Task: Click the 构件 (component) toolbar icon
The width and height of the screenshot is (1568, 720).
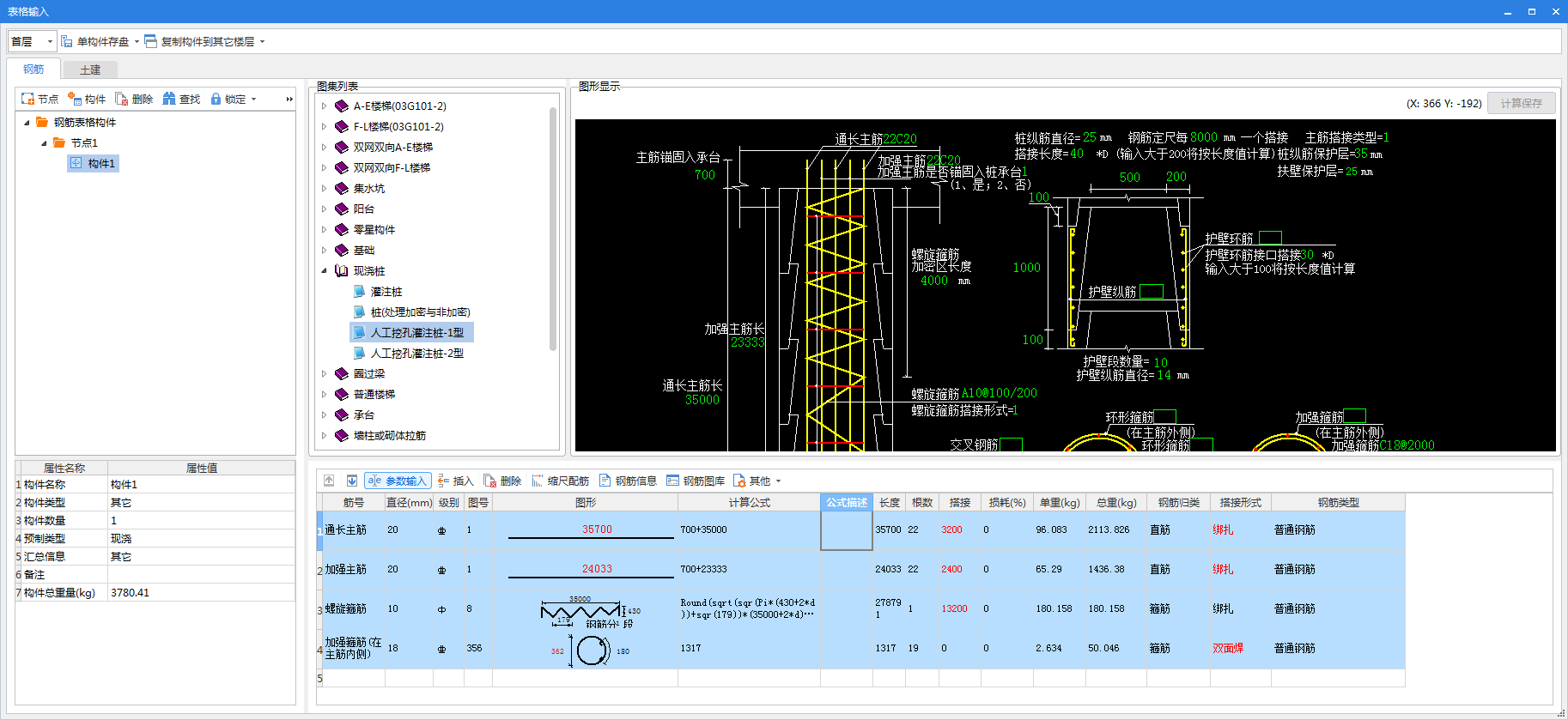Action: click(75, 99)
